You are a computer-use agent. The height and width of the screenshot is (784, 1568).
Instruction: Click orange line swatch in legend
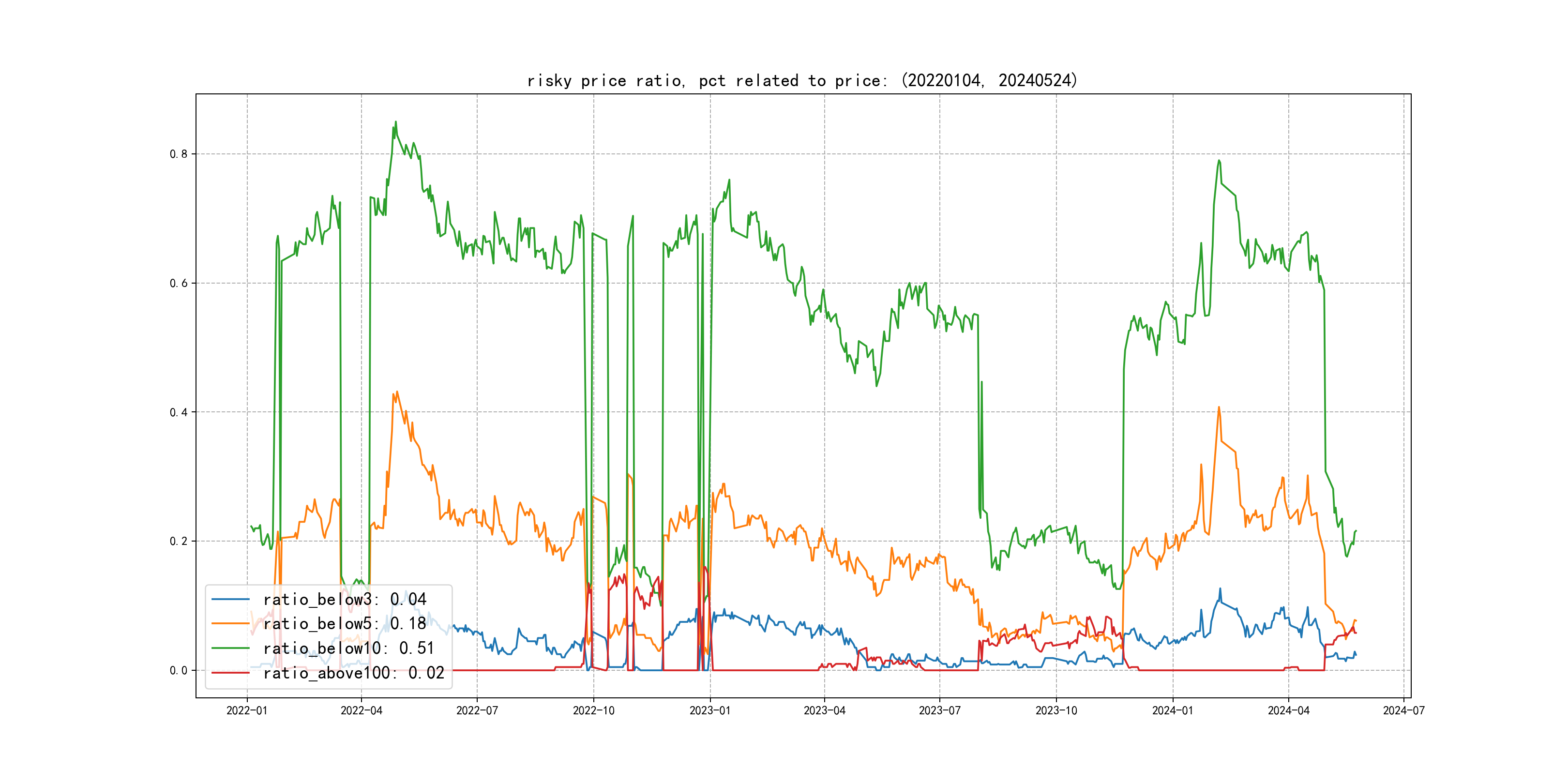tap(230, 624)
